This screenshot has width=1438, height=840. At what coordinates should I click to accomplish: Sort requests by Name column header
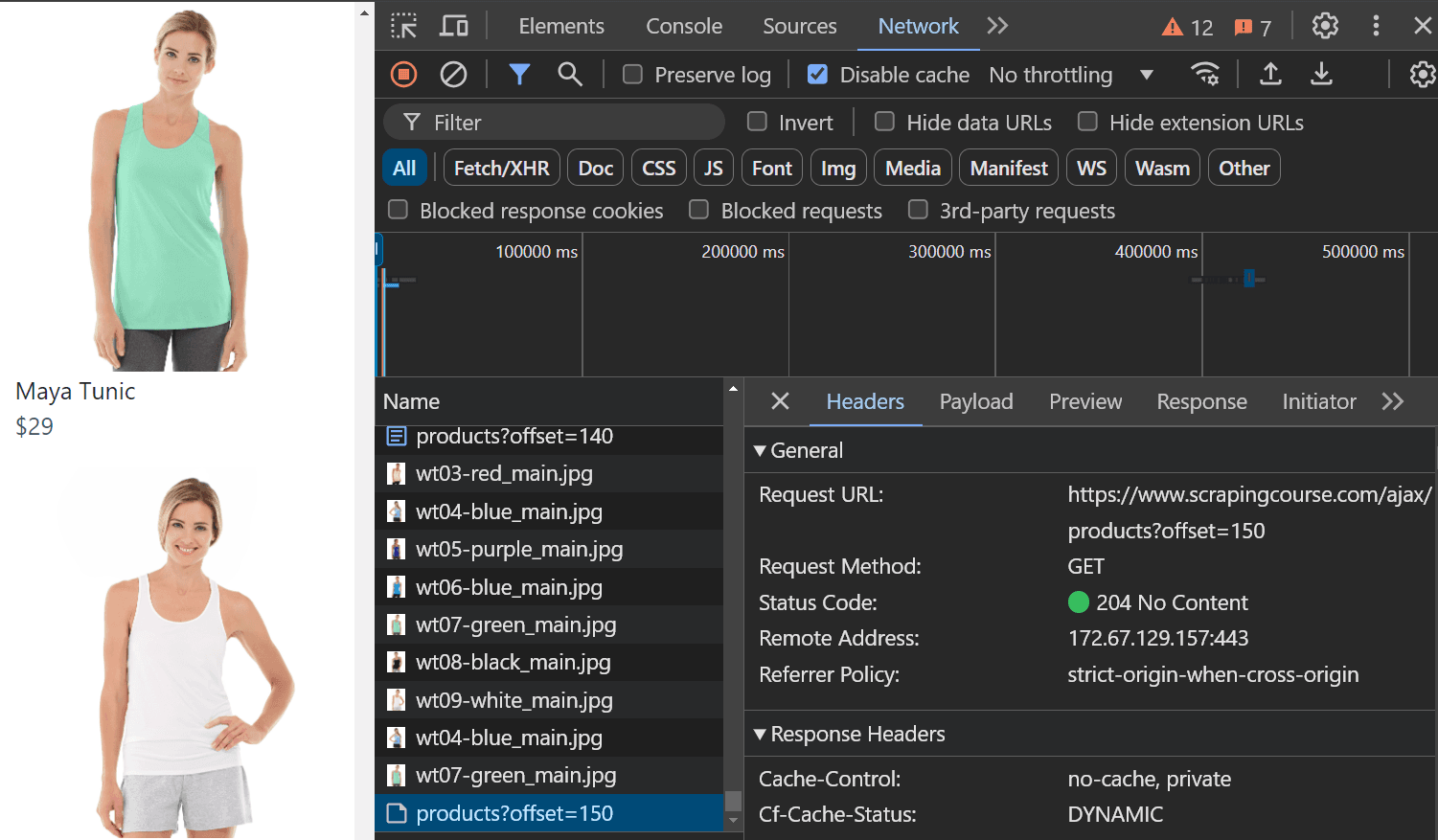coord(549,401)
